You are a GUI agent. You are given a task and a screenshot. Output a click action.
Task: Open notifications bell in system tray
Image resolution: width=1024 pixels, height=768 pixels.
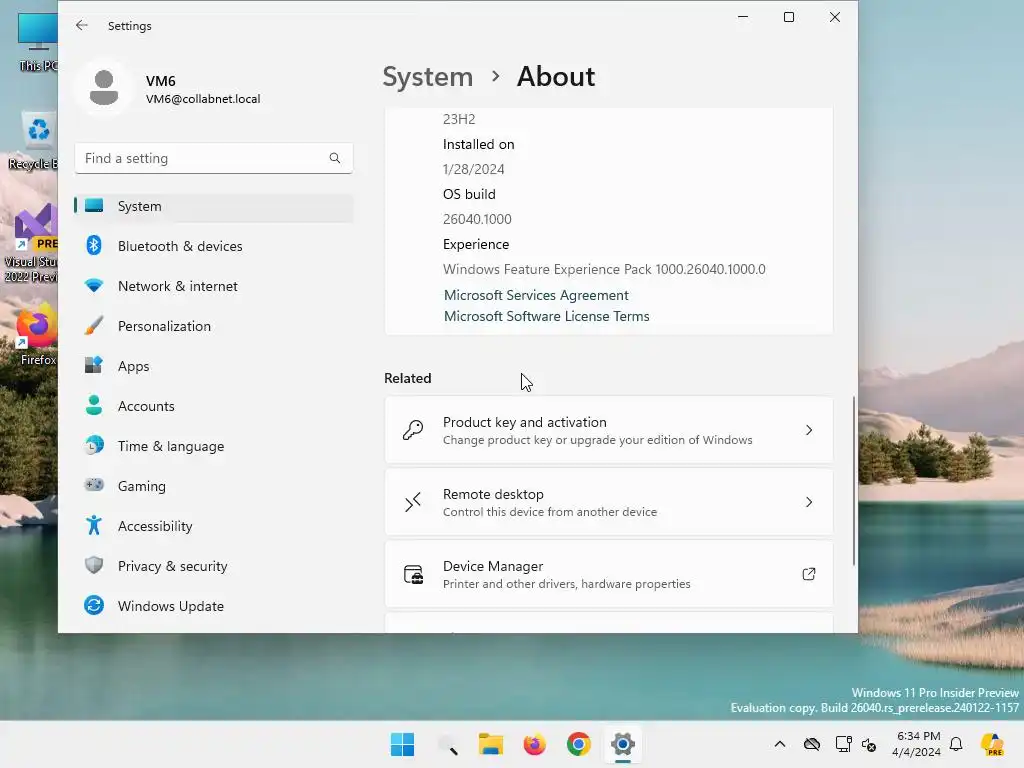tap(956, 744)
